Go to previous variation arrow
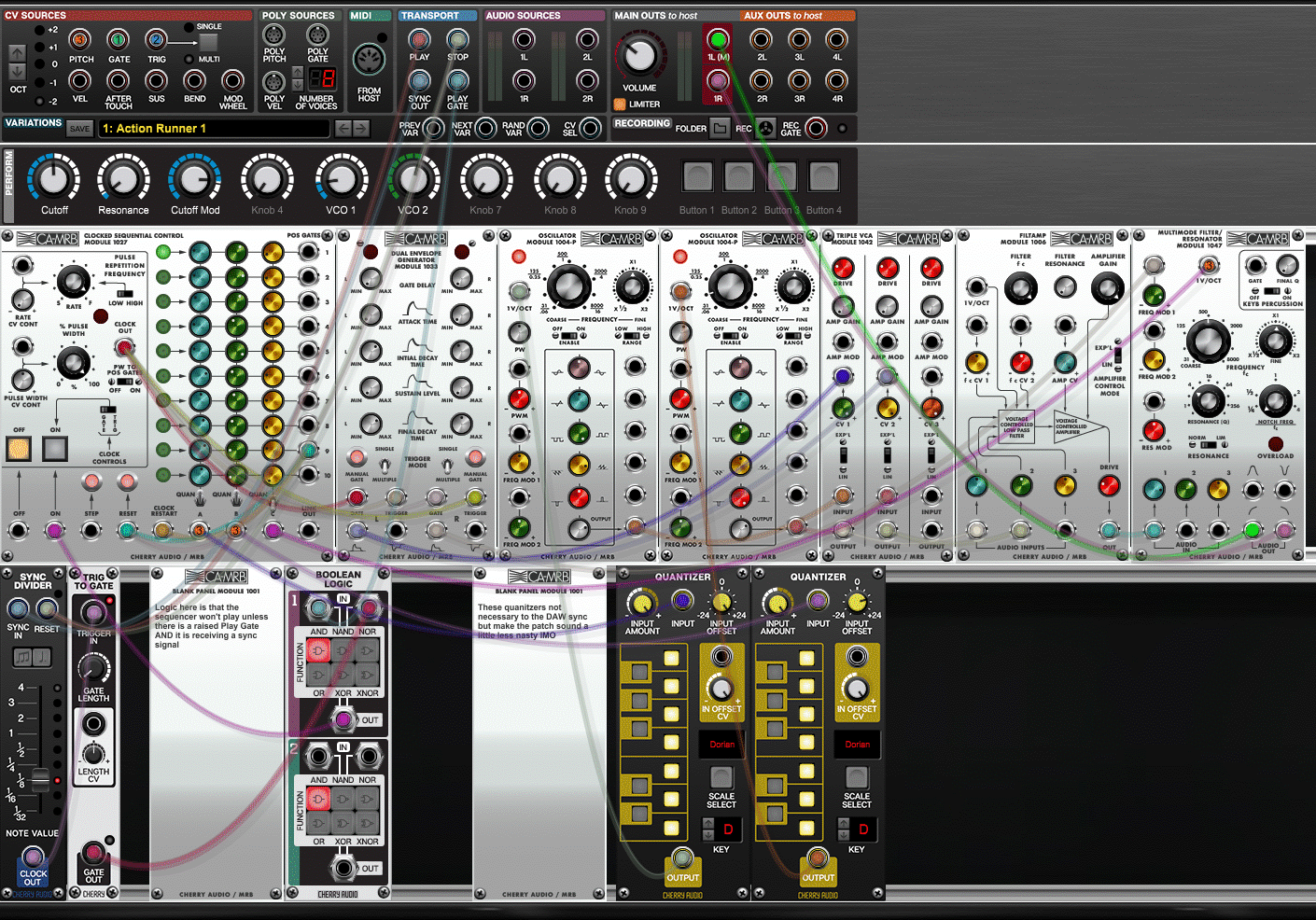The height and width of the screenshot is (920, 1316). (x=343, y=128)
